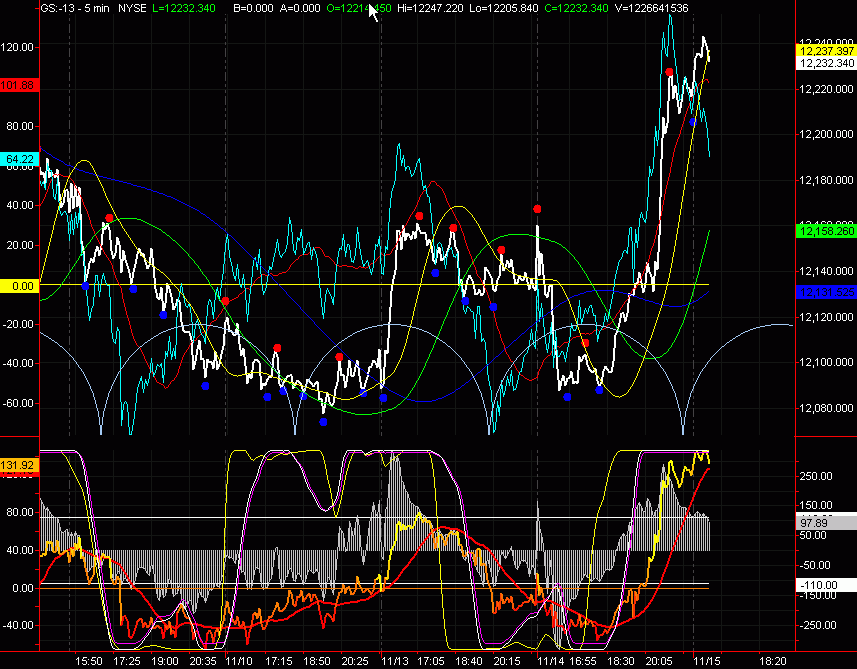Select the topmost red dot marker in price chart
This screenshot has width=857, height=669.
(669, 72)
